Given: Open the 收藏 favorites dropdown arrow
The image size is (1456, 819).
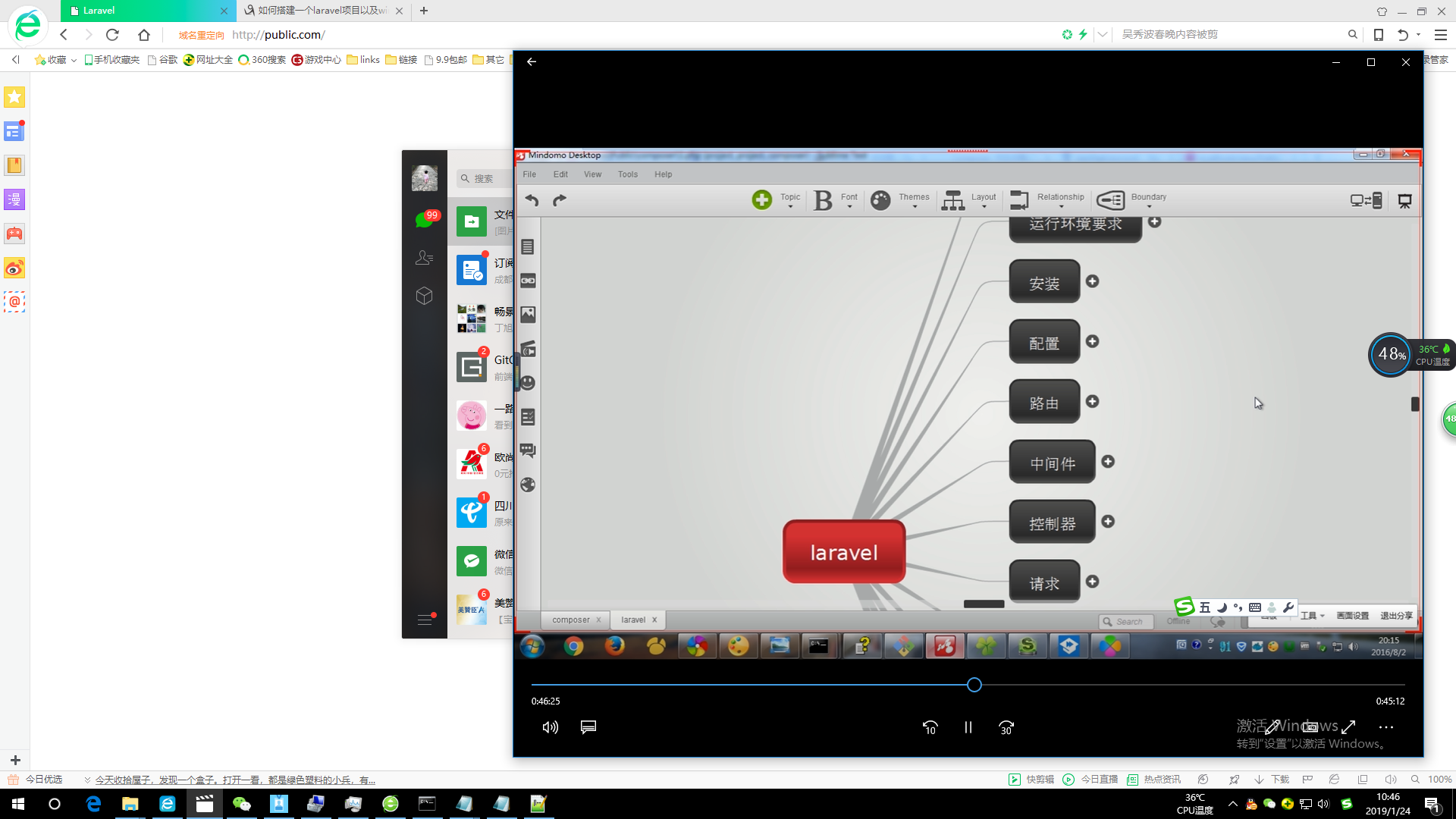Looking at the screenshot, I should click(74, 60).
